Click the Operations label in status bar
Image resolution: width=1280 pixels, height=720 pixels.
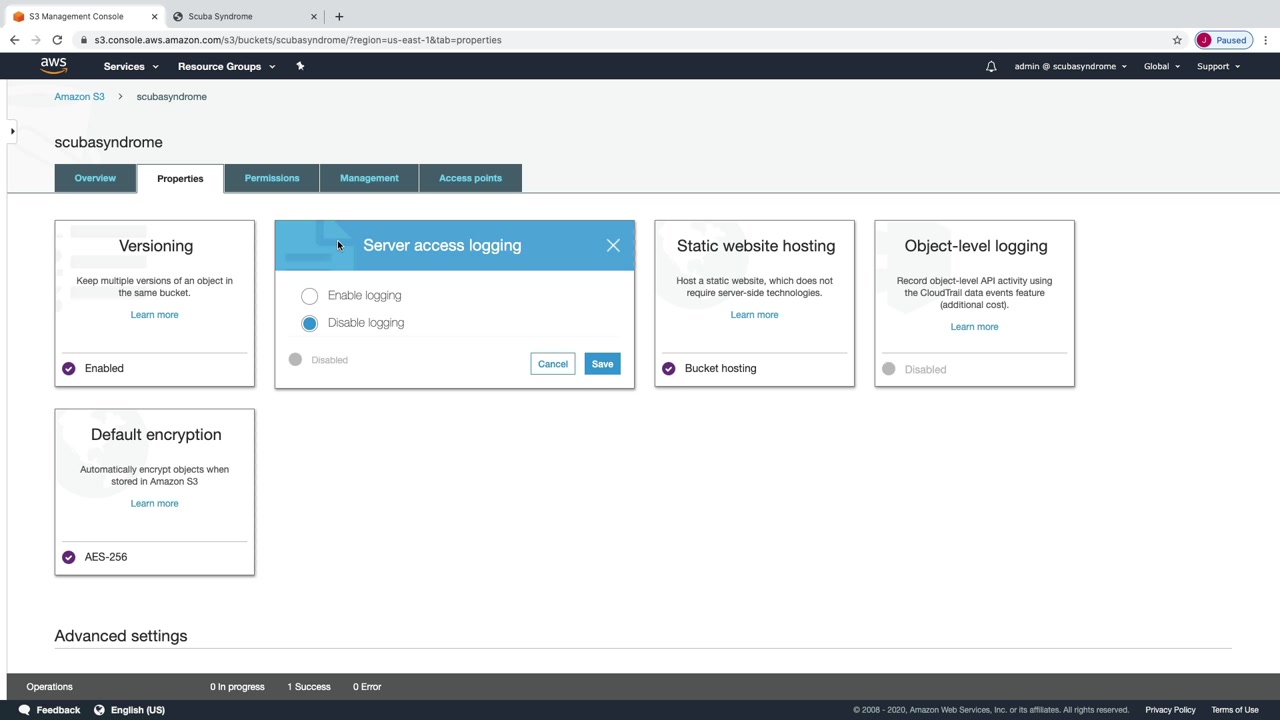click(49, 687)
